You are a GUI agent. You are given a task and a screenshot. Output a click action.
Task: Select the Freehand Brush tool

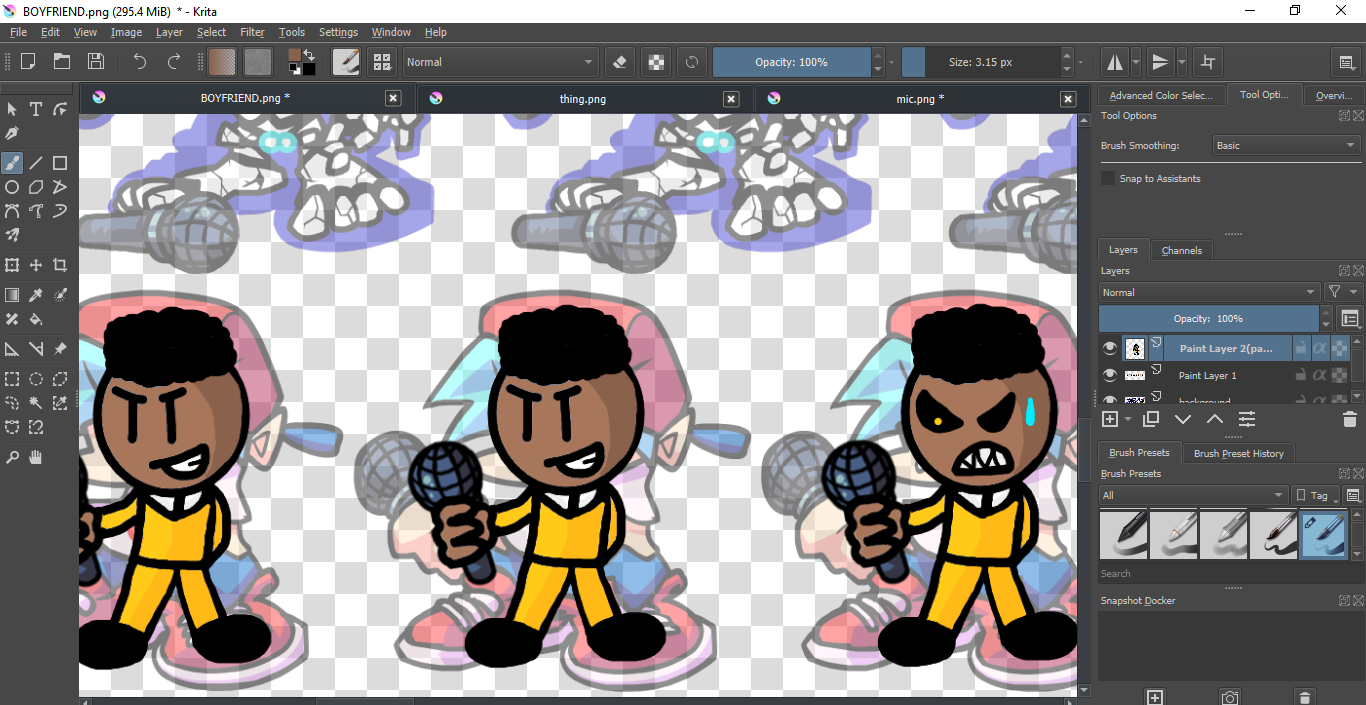coord(12,162)
